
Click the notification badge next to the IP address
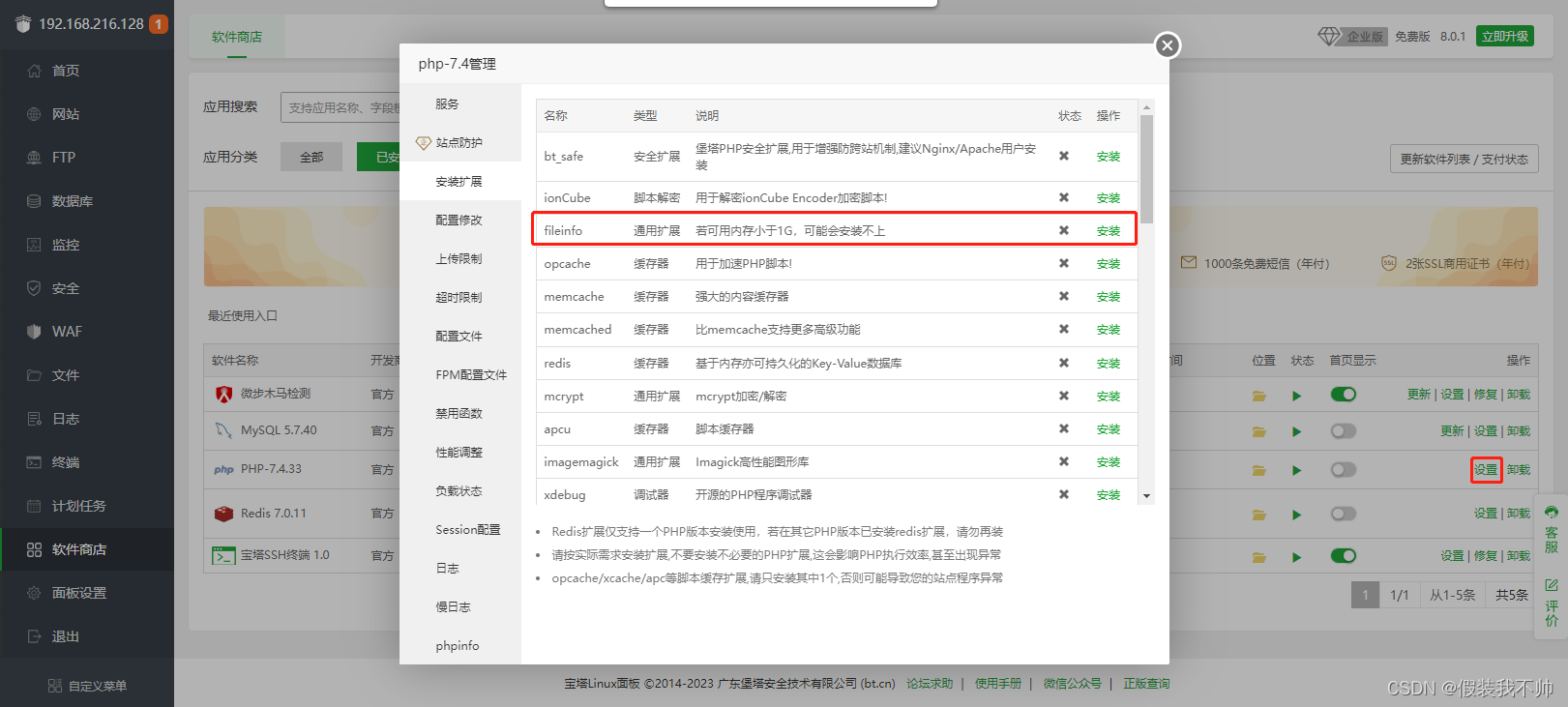159,24
